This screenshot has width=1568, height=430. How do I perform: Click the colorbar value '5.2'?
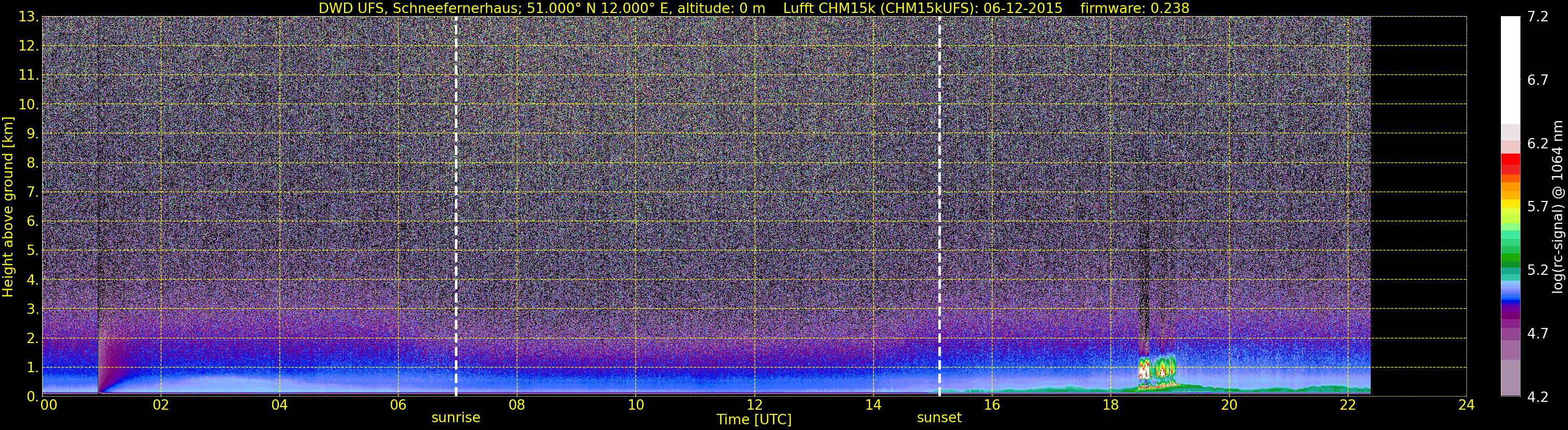pyautogui.click(x=1538, y=270)
